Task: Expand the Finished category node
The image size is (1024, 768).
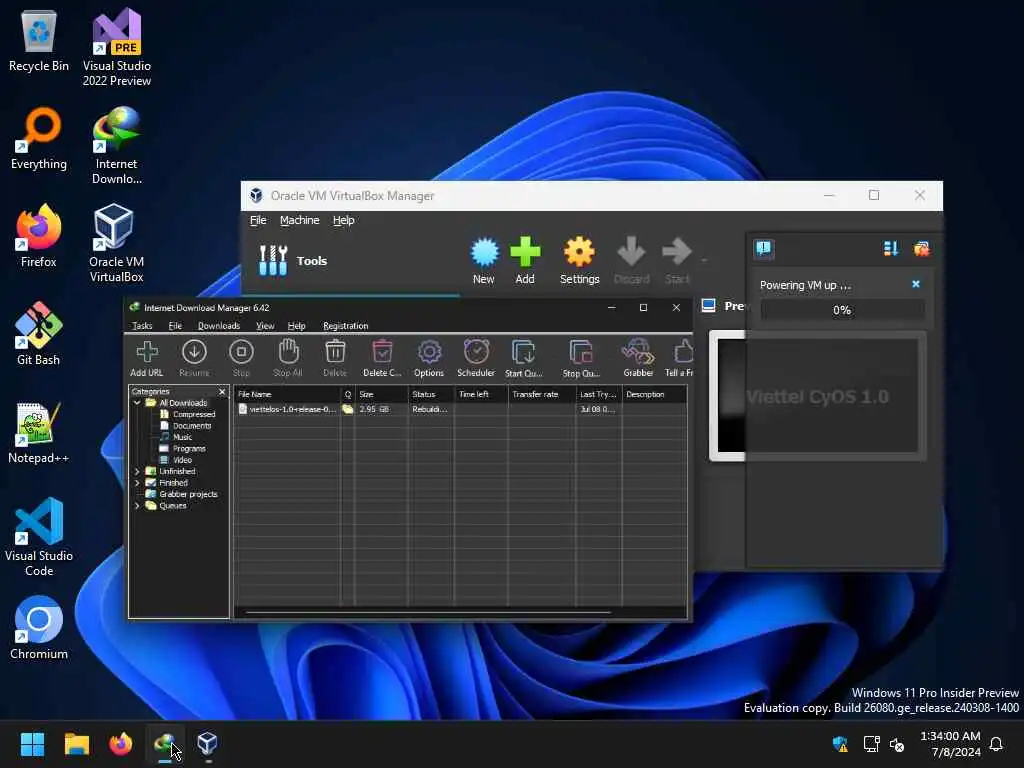Action: click(x=137, y=483)
